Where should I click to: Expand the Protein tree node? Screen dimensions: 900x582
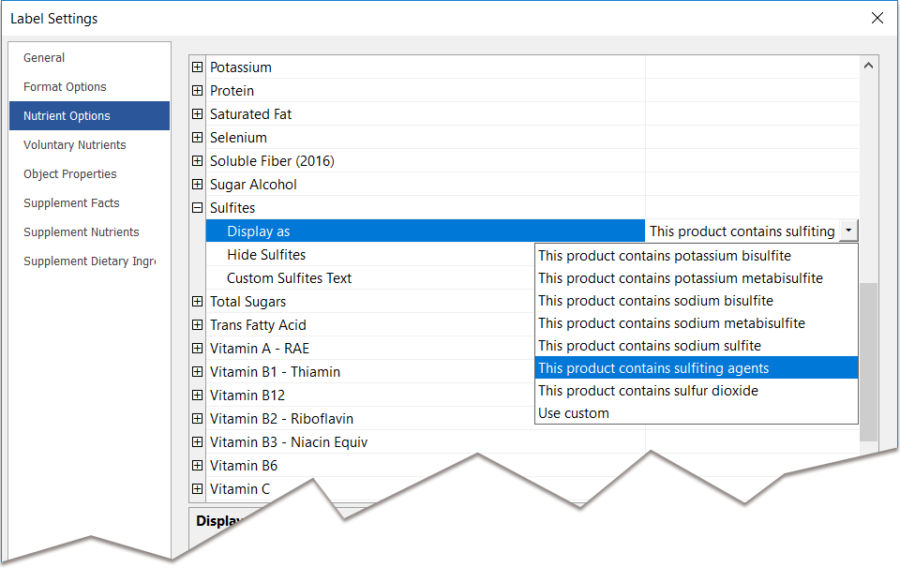click(197, 91)
